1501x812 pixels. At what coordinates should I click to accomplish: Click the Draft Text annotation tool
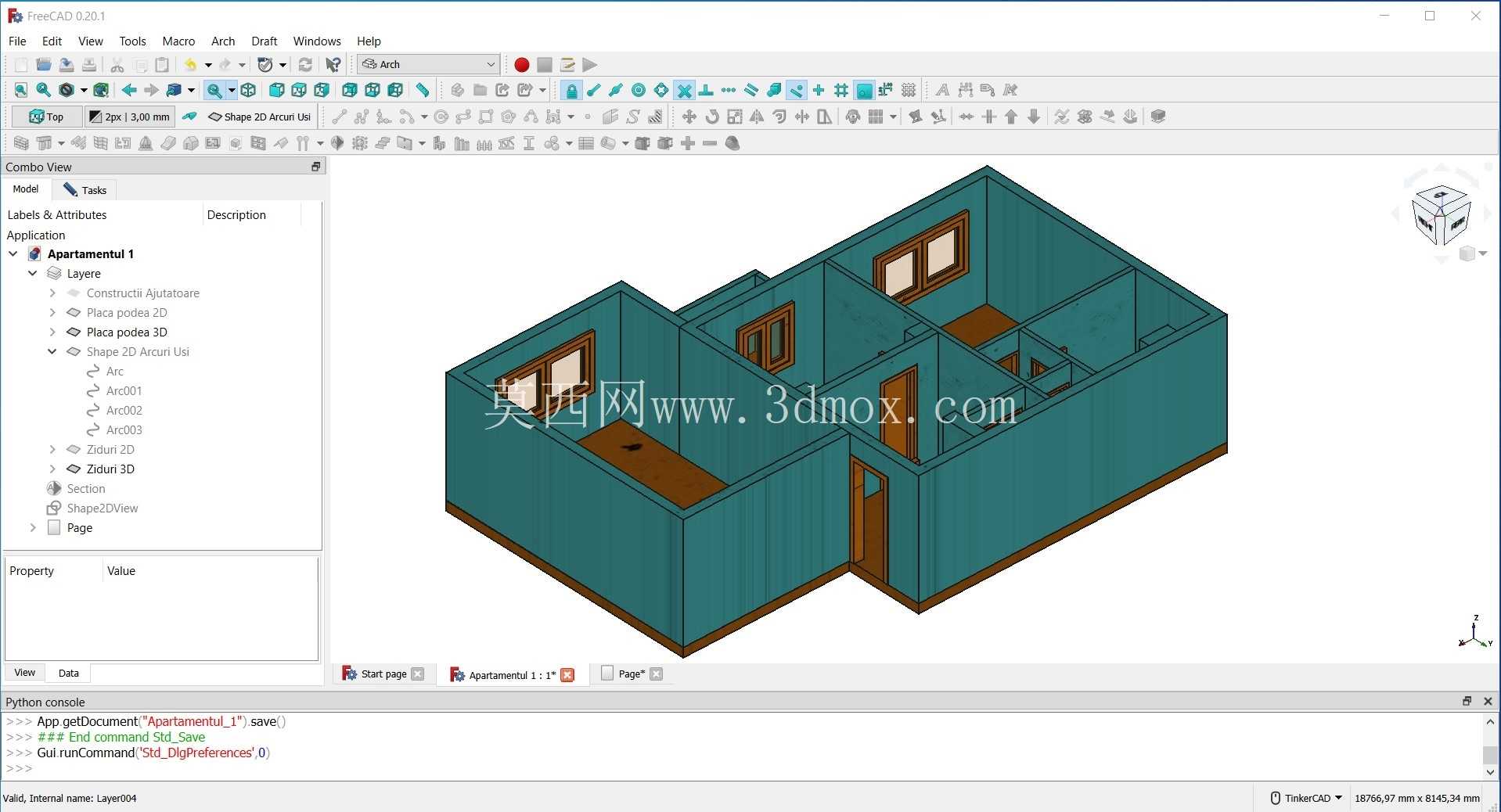942,90
